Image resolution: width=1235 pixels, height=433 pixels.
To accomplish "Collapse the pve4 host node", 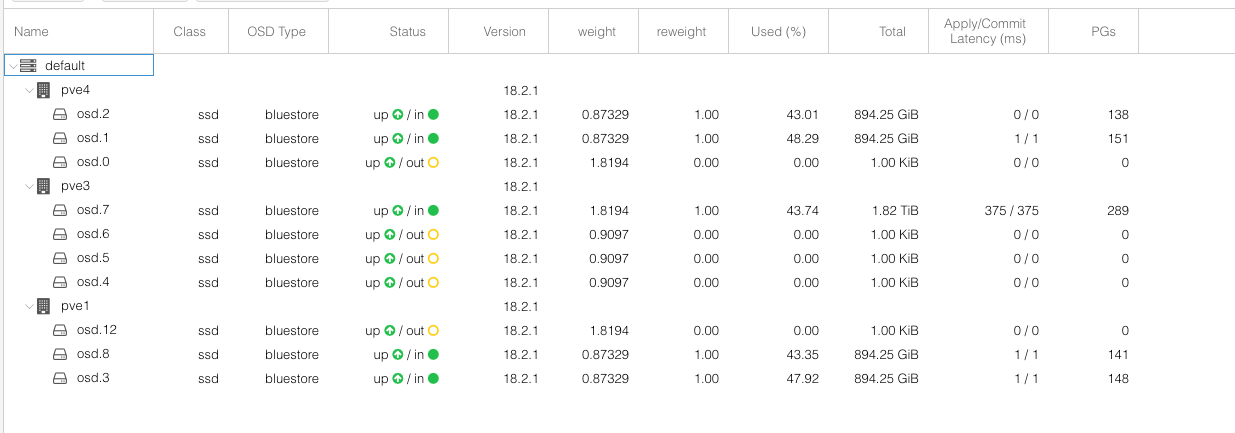I will pos(28,90).
